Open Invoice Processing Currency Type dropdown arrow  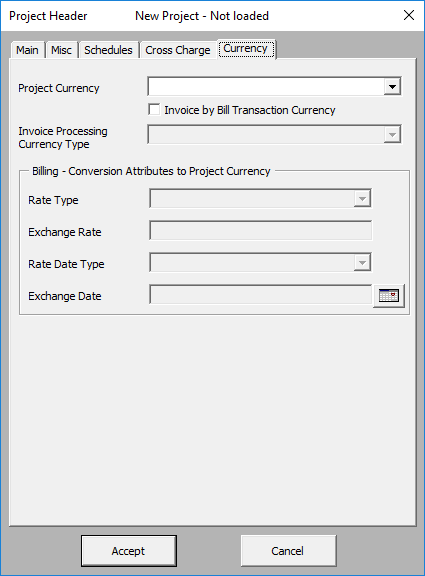[392, 134]
